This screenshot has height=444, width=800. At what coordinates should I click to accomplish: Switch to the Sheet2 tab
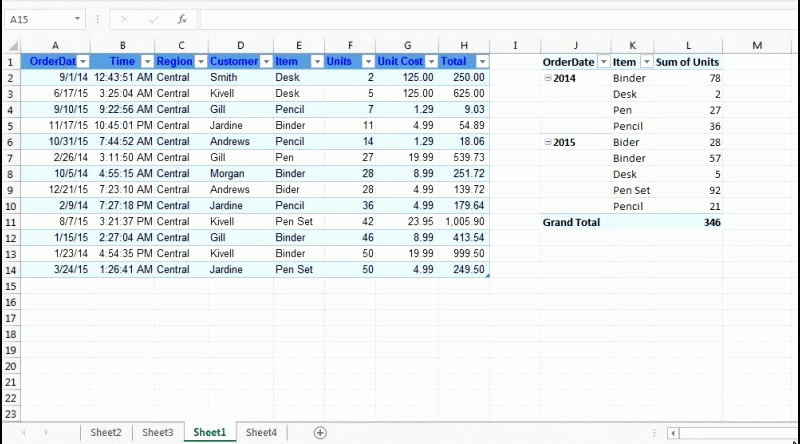click(106, 433)
